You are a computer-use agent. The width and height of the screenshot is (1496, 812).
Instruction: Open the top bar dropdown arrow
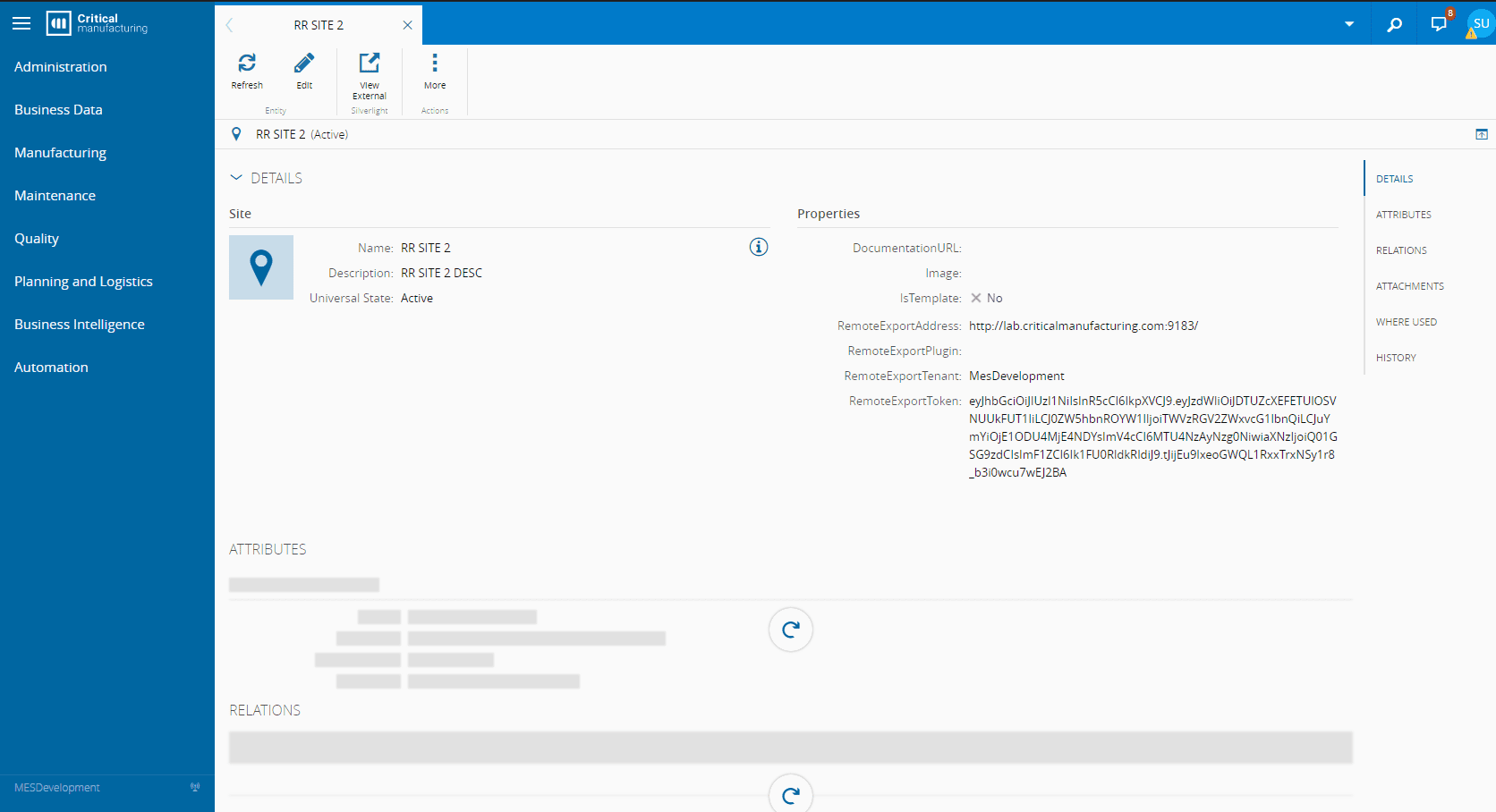coord(1348,24)
